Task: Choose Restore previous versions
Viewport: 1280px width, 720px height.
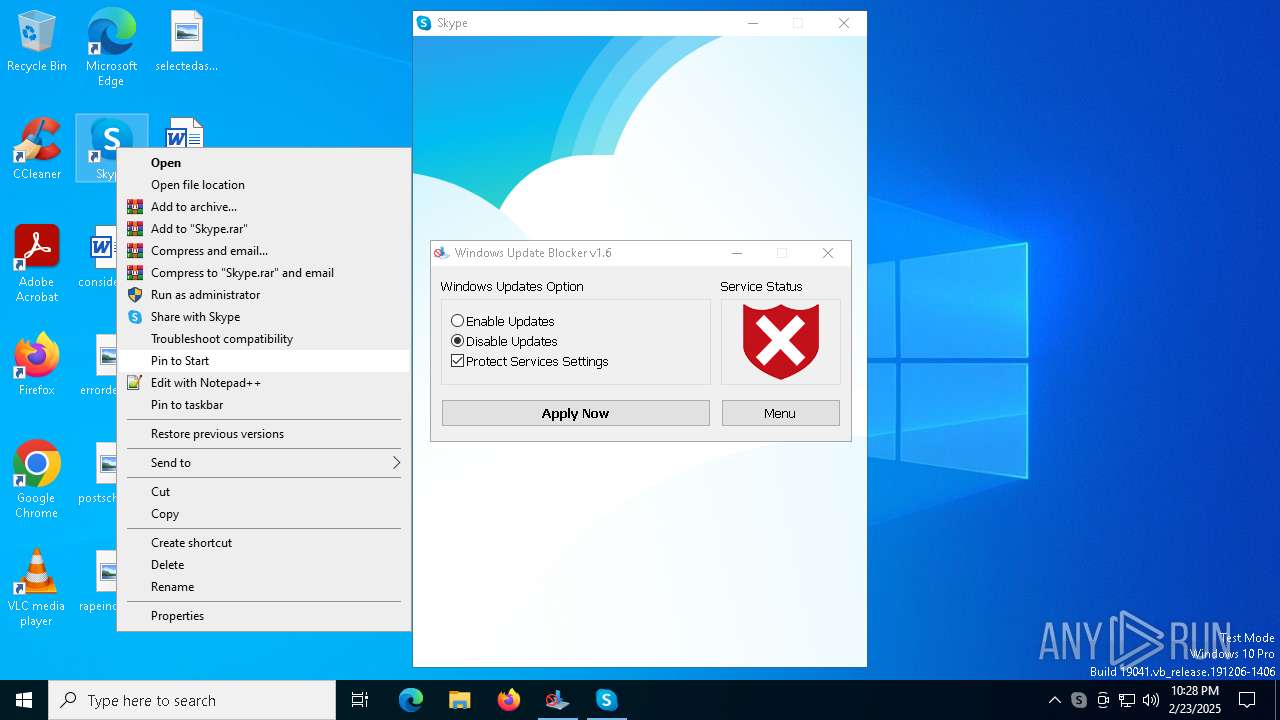Action: pos(264,434)
